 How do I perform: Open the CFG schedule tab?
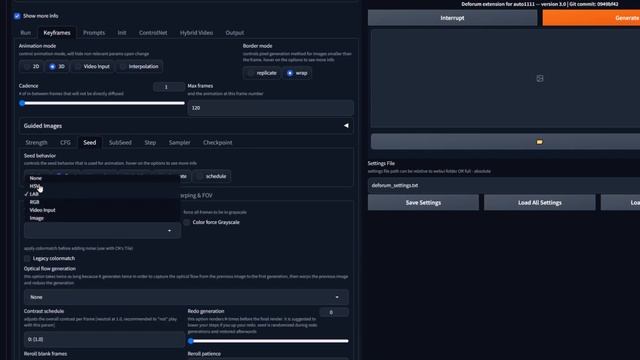[x=65, y=142]
